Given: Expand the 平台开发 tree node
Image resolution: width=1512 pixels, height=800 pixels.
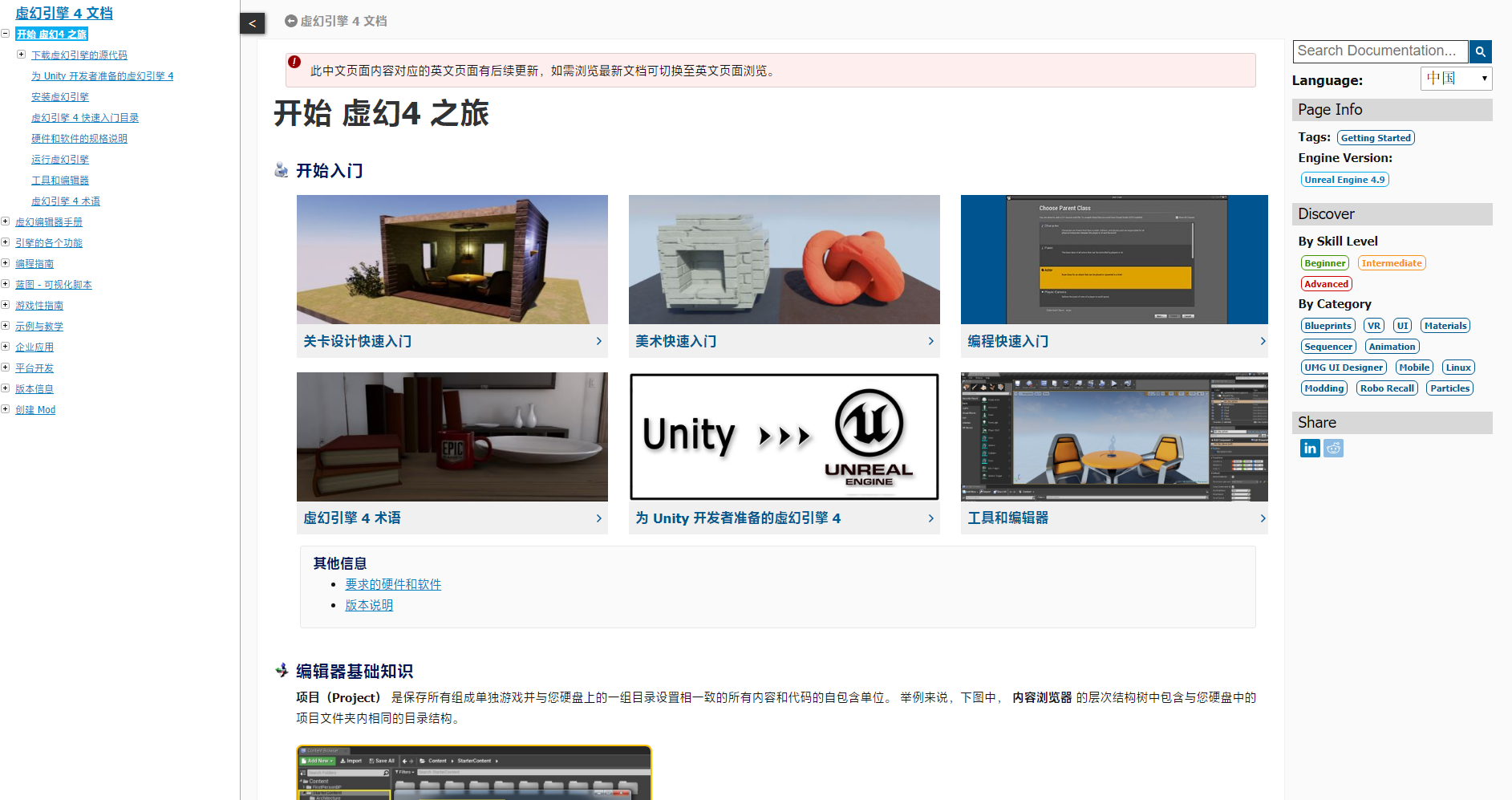Looking at the screenshot, I should 6,368.
